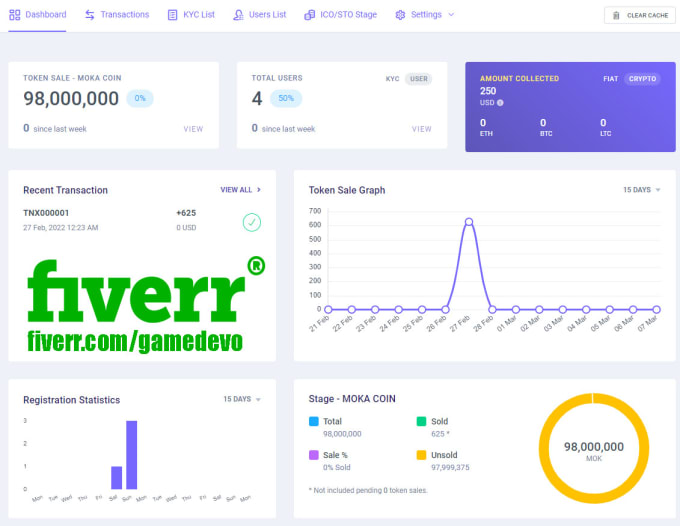Click the 98,000,000 token sale figure
680x526 pixels.
point(71,98)
